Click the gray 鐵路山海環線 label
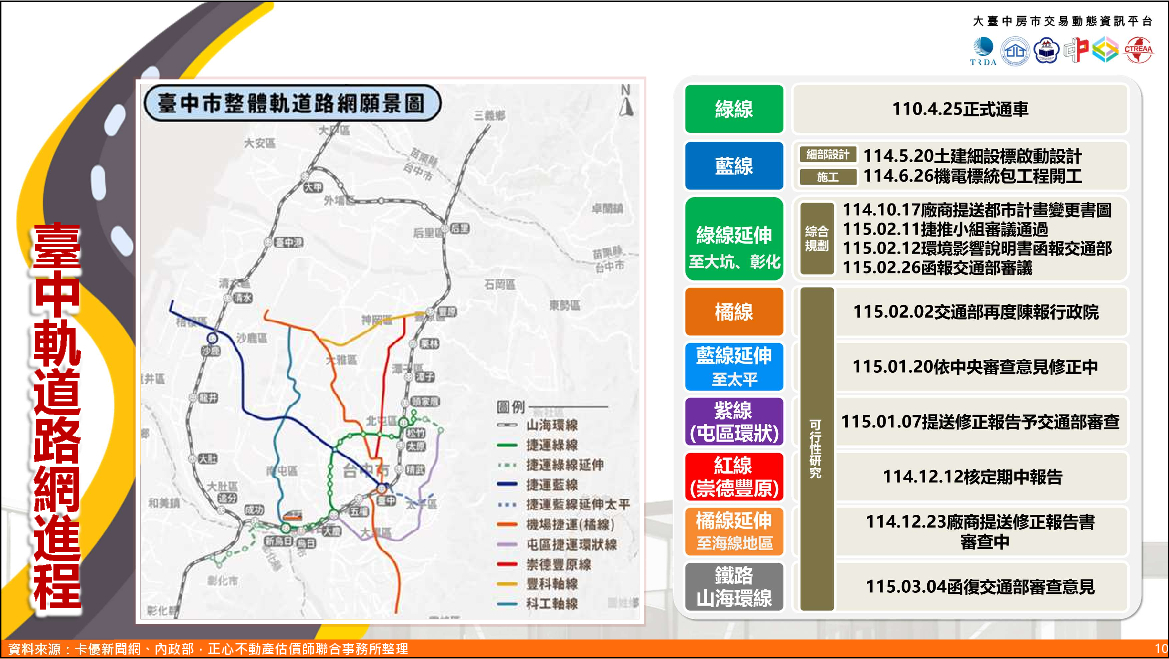 [734, 586]
